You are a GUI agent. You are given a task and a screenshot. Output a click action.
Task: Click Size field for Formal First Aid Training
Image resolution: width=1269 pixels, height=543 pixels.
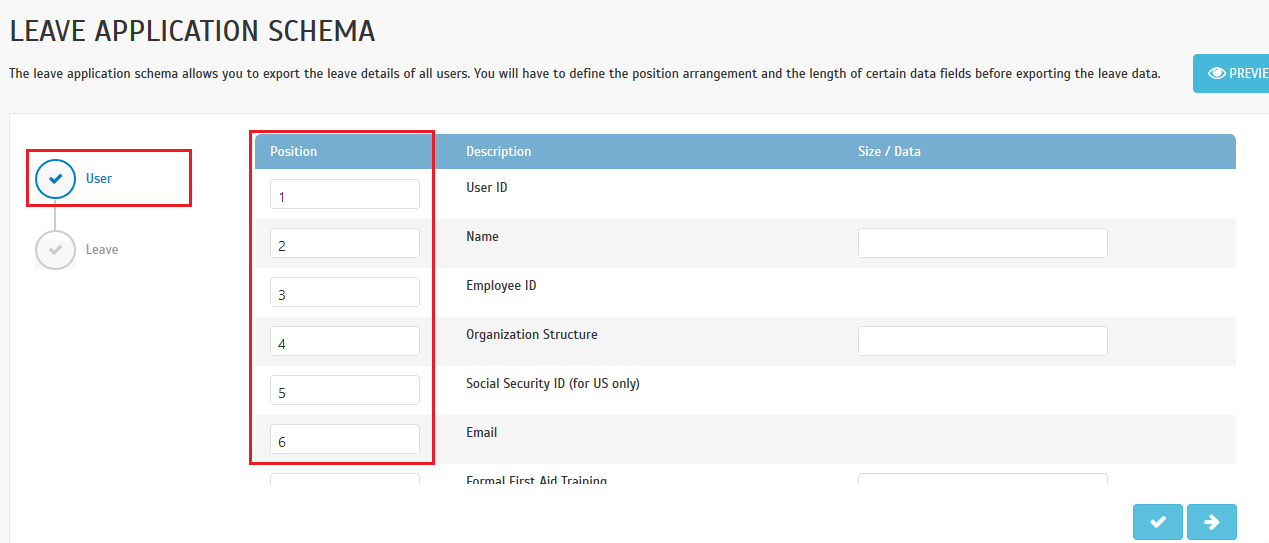(x=983, y=479)
